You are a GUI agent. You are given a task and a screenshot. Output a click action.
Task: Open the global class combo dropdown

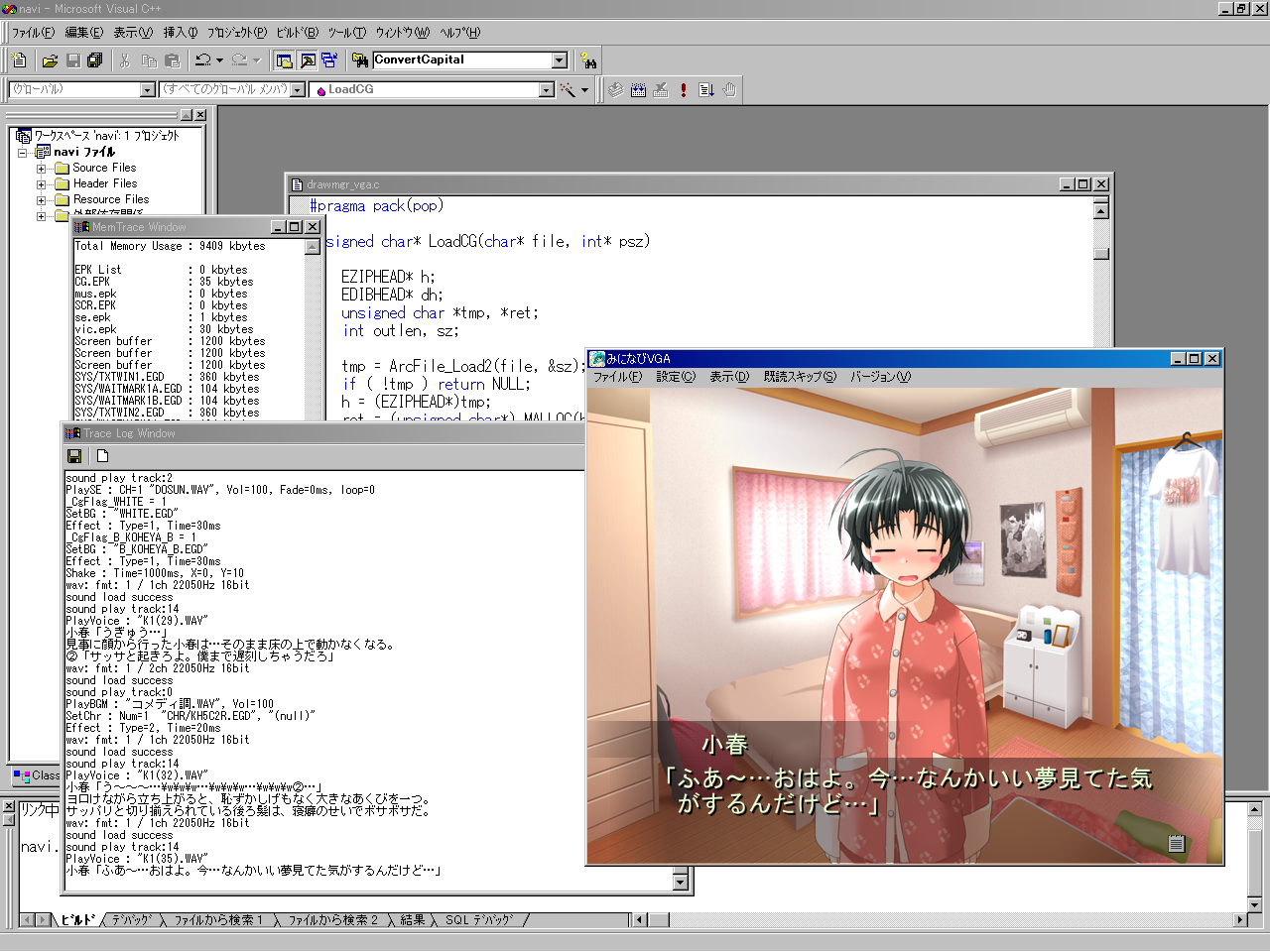point(148,90)
